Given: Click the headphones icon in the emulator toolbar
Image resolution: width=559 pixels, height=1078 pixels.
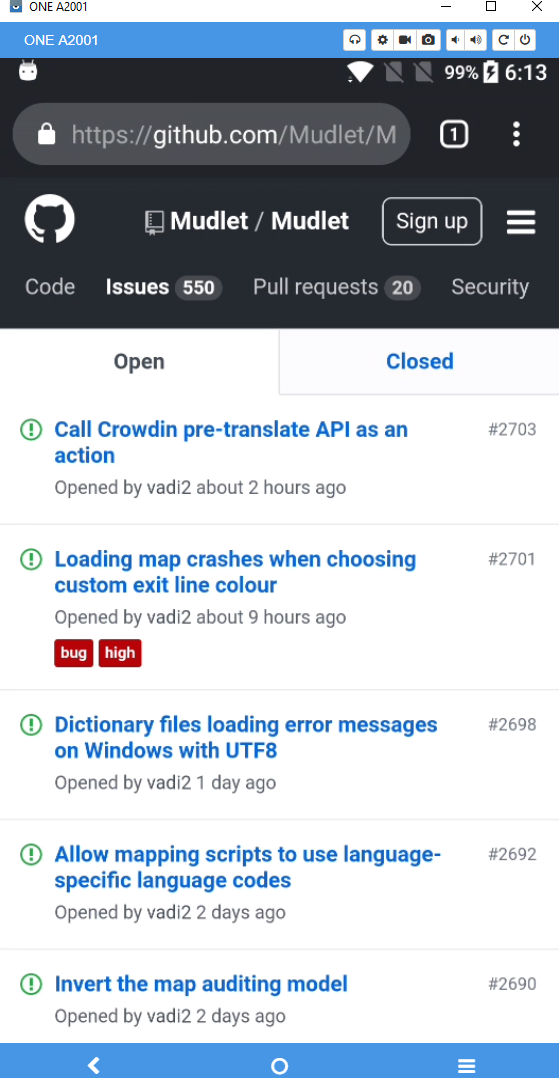Looking at the screenshot, I should click(x=355, y=40).
